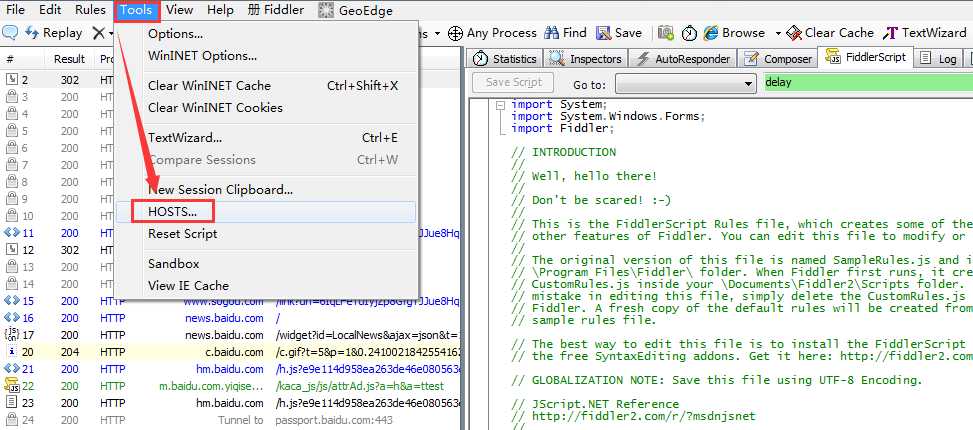973x430 pixels.
Task: Click the Fiddler menu book icon
Action: [x=254, y=10]
